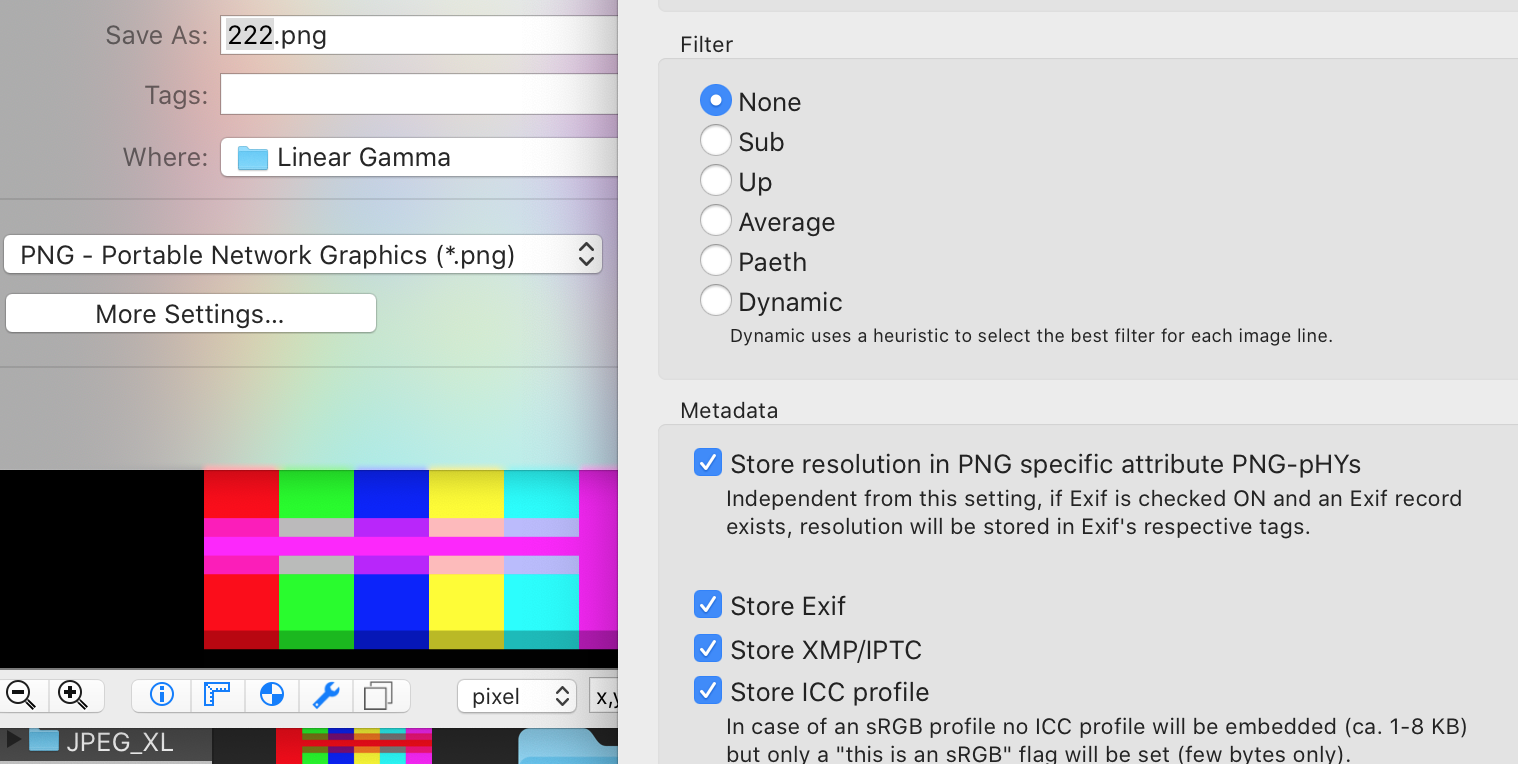Click the JPEG_XL folder icon

coord(43,741)
